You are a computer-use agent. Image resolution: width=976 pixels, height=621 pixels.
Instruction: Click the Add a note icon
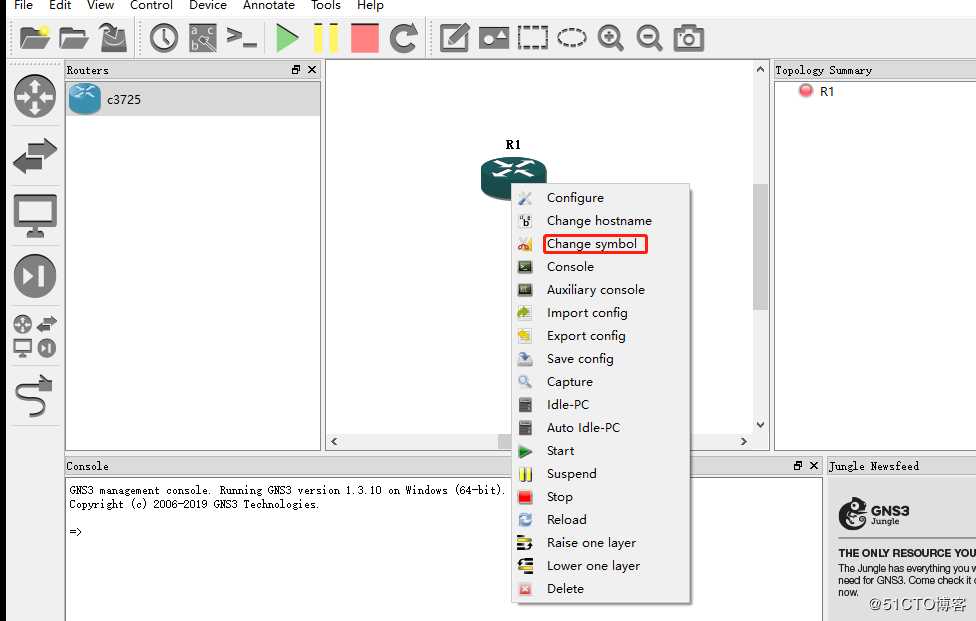[x=454, y=38]
